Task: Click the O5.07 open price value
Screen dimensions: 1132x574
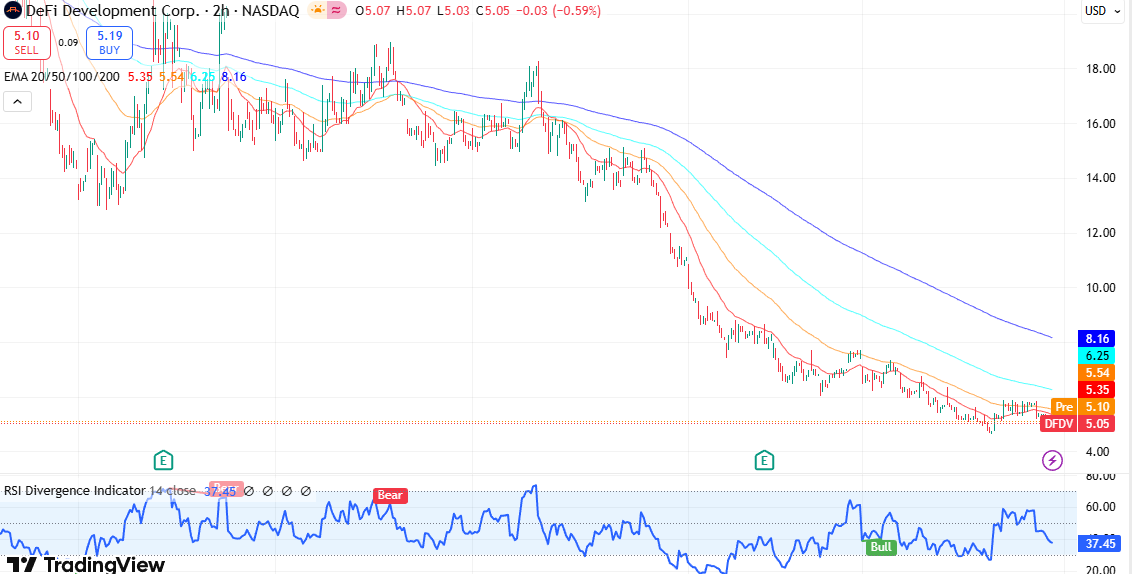Action: pos(373,11)
